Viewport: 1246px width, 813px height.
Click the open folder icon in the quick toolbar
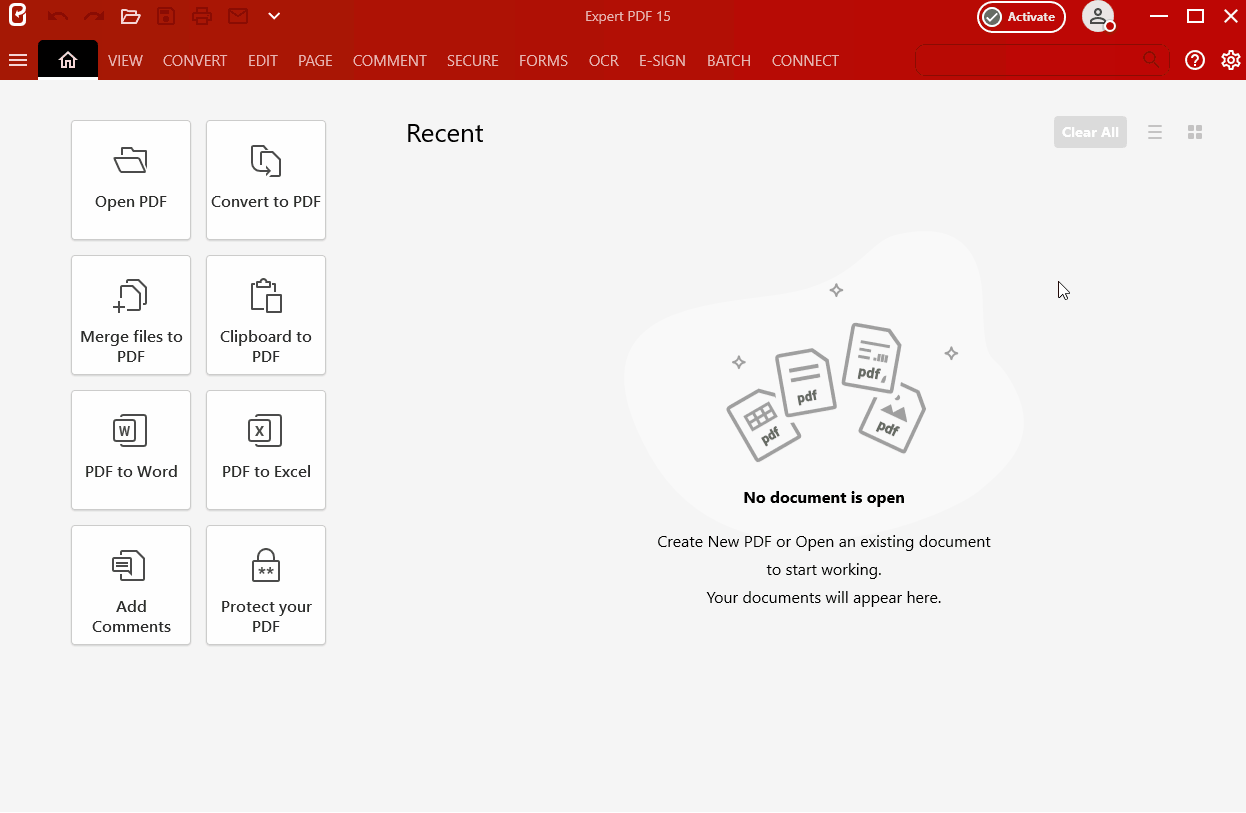tap(130, 16)
